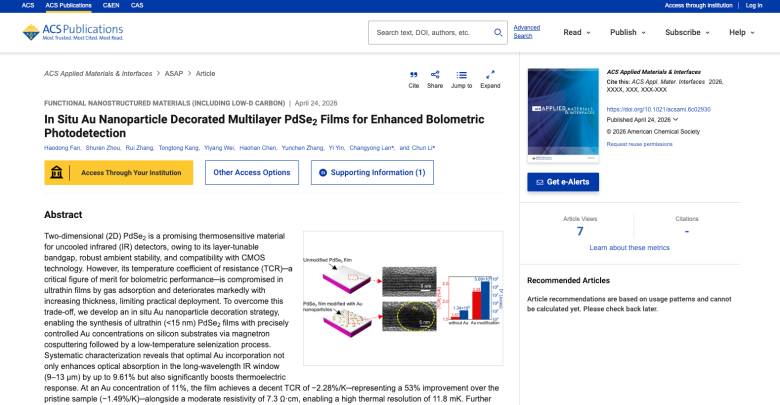780x405 pixels.
Task: Open author Rui Zhang
Action: coord(140,148)
